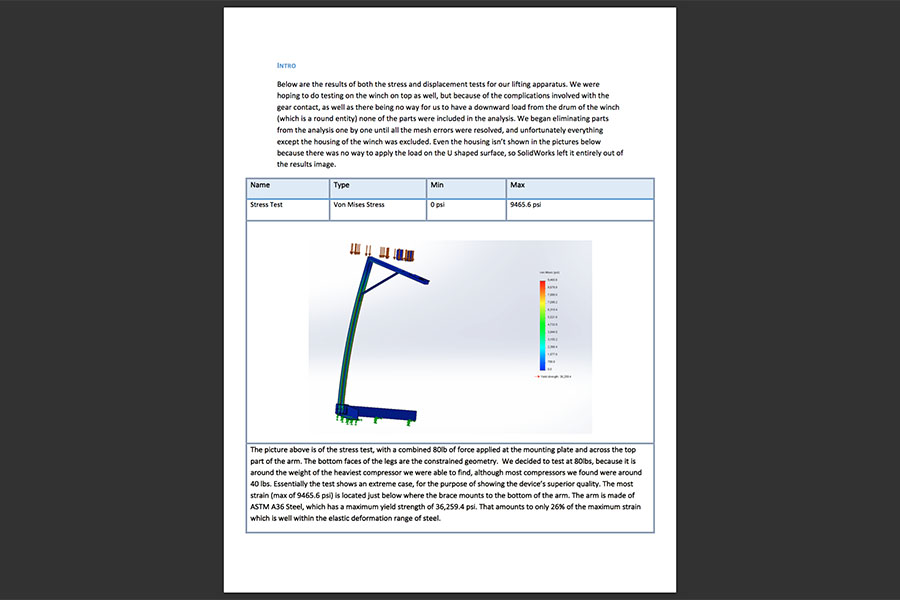Image resolution: width=900 pixels, height=600 pixels.
Task: Select the '0 psi' cell
Action: pos(466,210)
